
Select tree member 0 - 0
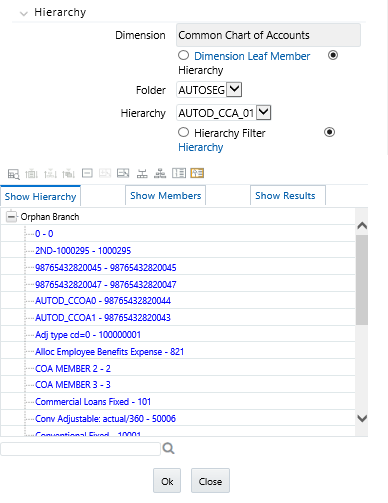(44, 233)
